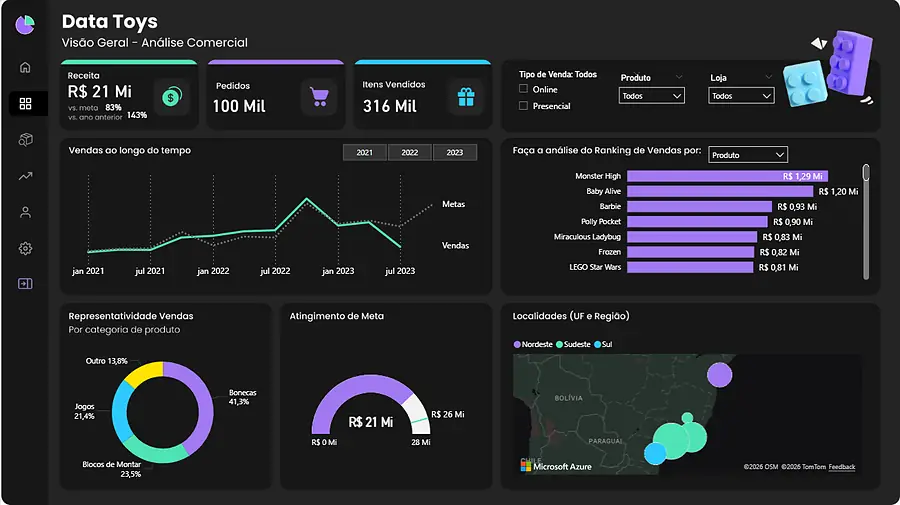900x505 pixels.
Task: Click the vs. meta 83% indicator
Action: (x=95, y=107)
